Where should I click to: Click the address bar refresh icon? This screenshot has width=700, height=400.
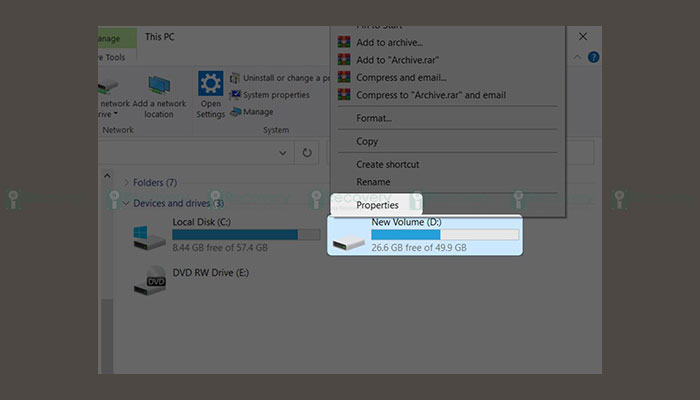pyautogui.click(x=307, y=153)
